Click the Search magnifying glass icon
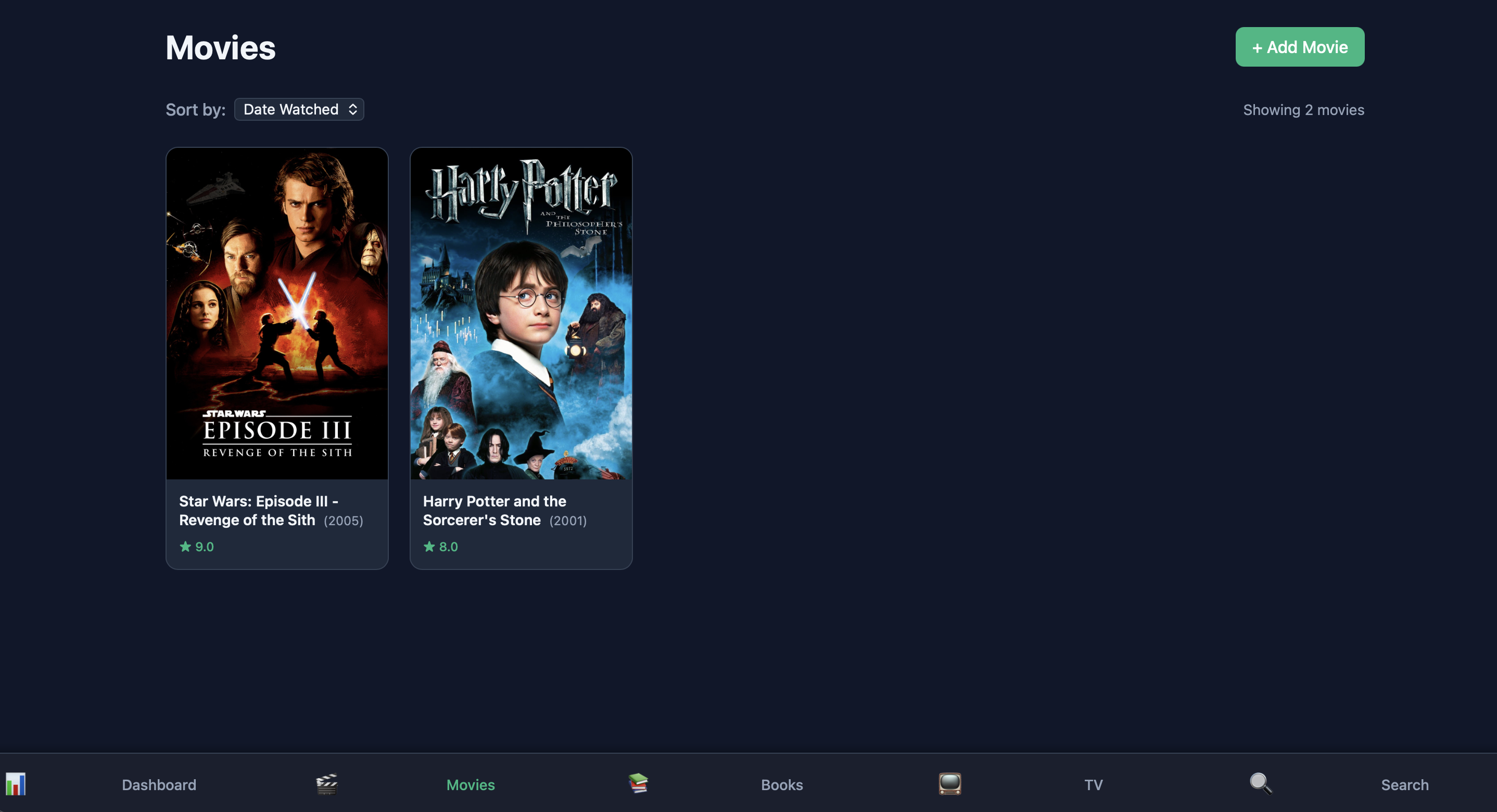The width and height of the screenshot is (1497, 812). (x=1261, y=783)
